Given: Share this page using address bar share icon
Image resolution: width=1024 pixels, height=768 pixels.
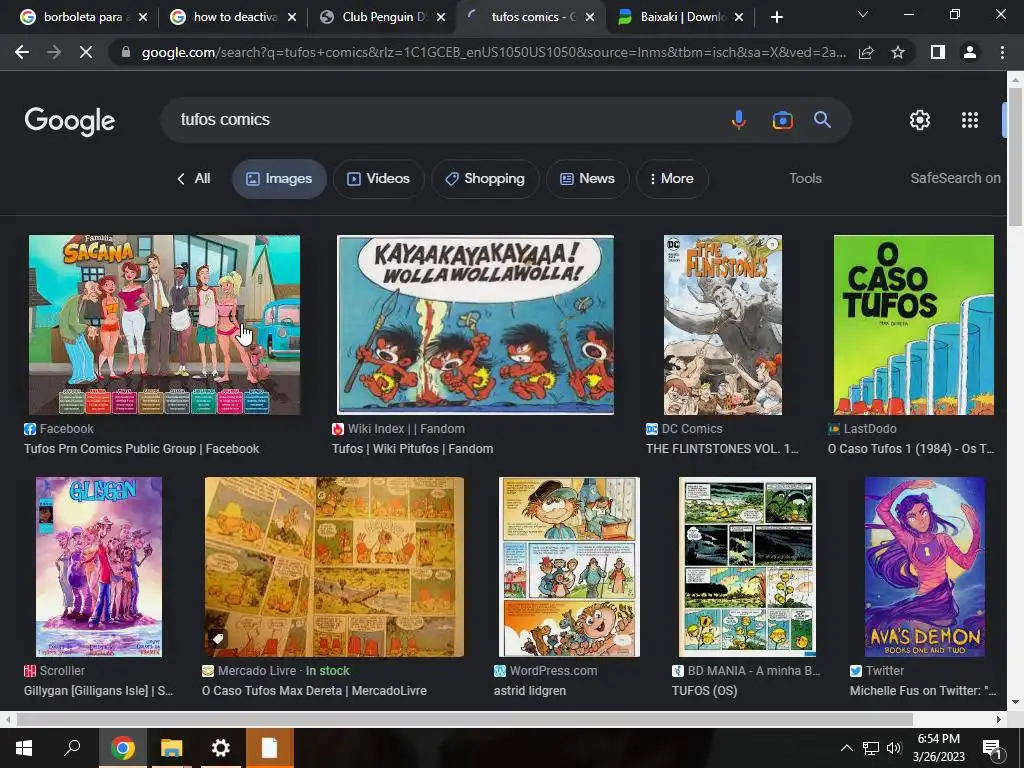Looking at the screenshot, I should pos(866,52).
